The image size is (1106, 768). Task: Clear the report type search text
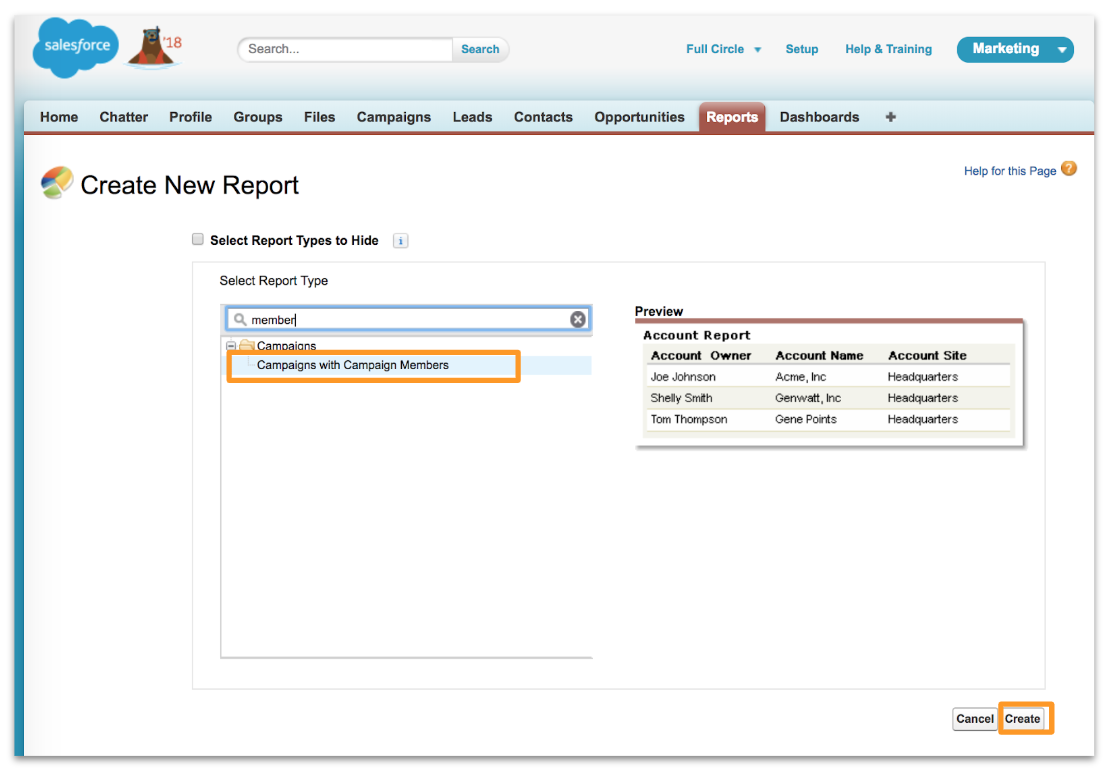578,319
